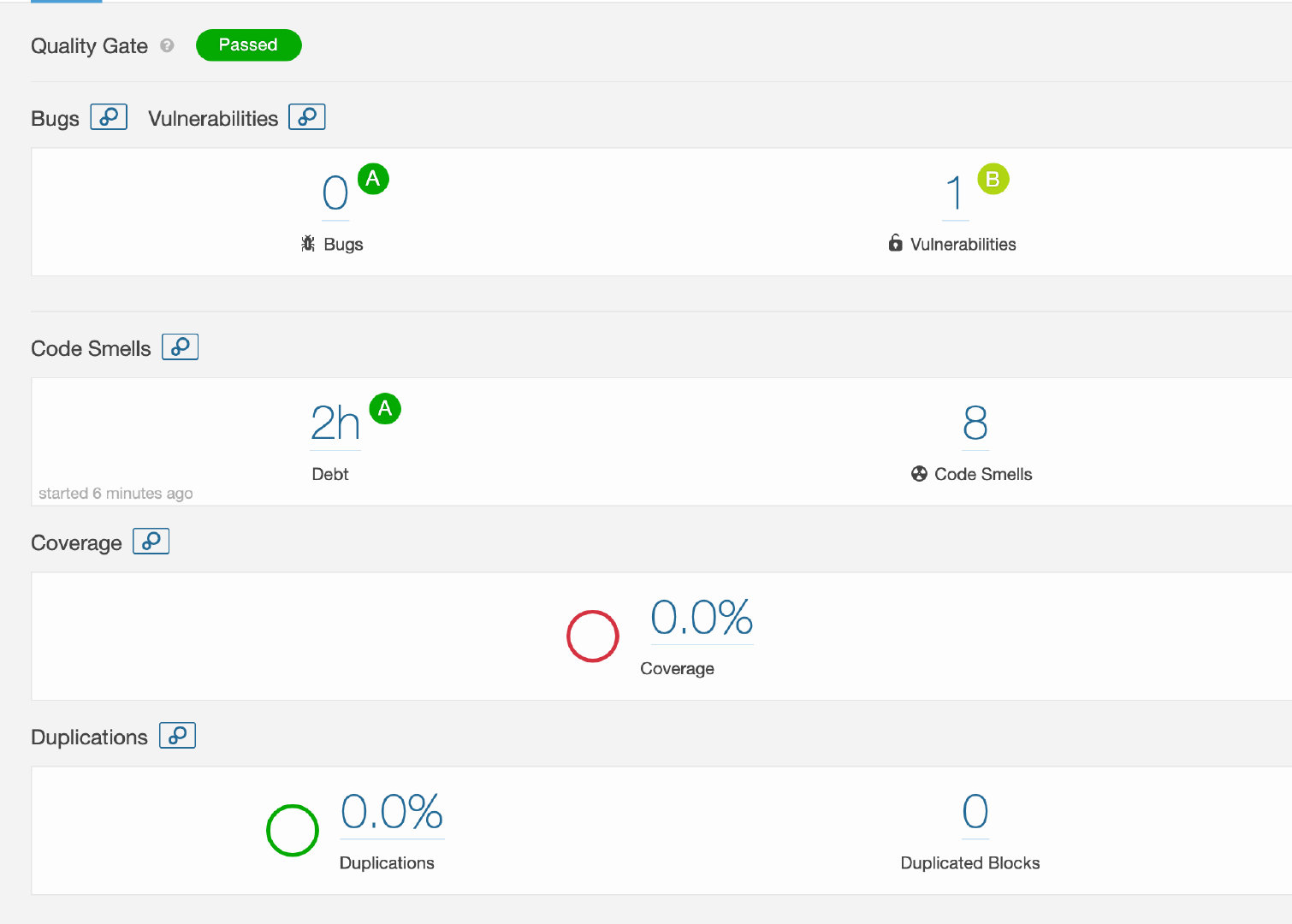Open the Code Smells history chart icon
Viewport: 1292px width, 924px height.
coord(181,347)
